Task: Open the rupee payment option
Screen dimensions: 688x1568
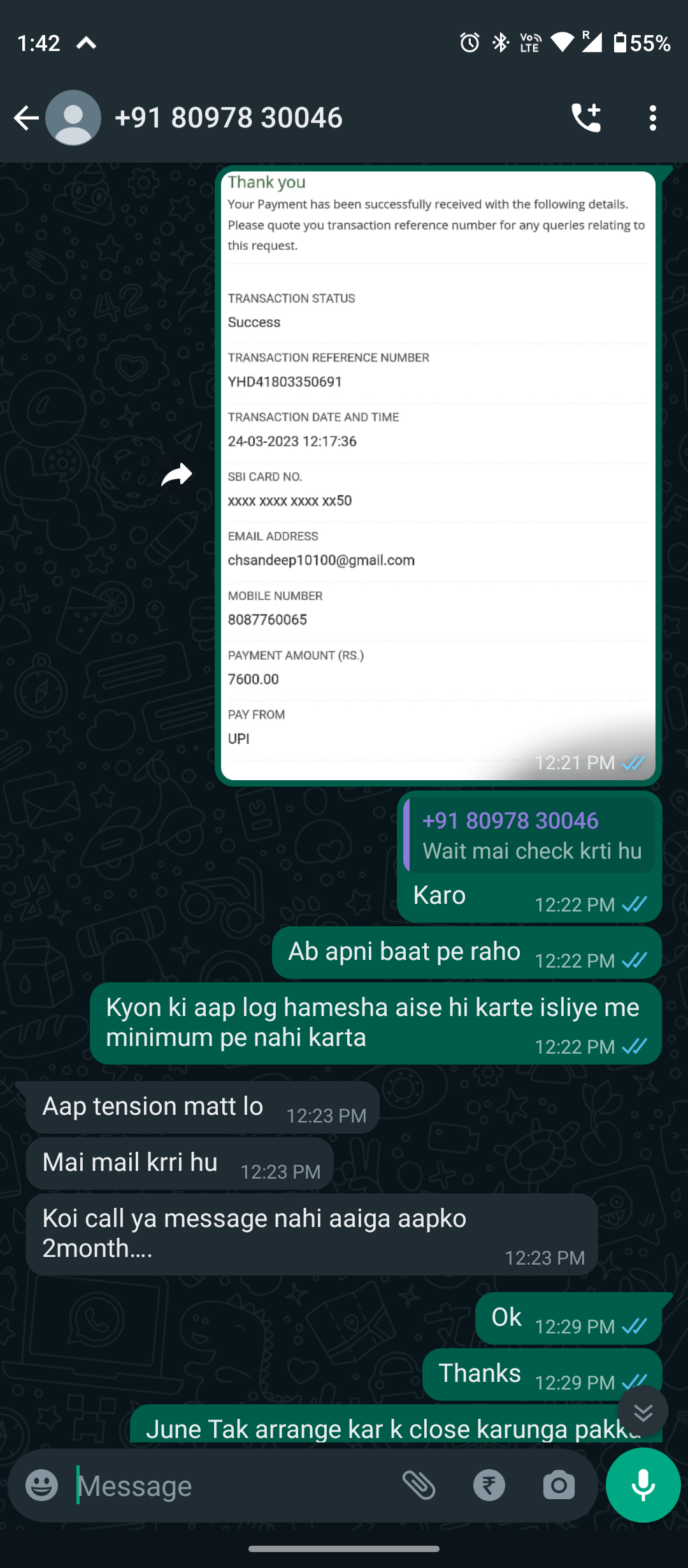Action: point(489,1485)
